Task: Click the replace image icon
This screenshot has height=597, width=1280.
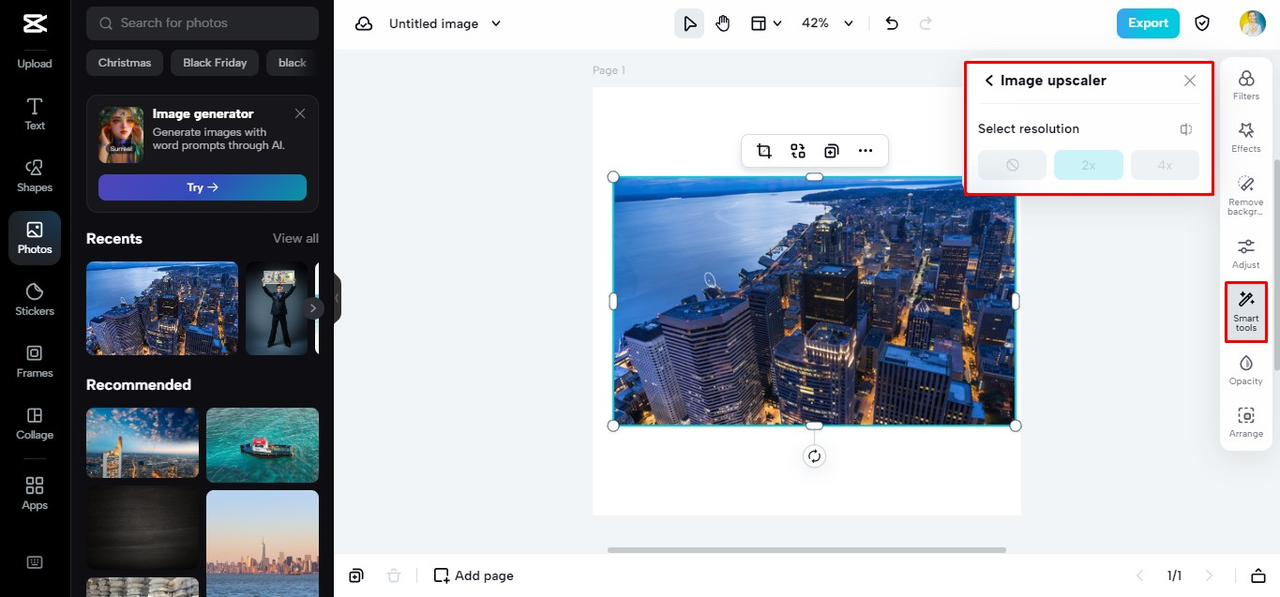Action: pos(798,151)
